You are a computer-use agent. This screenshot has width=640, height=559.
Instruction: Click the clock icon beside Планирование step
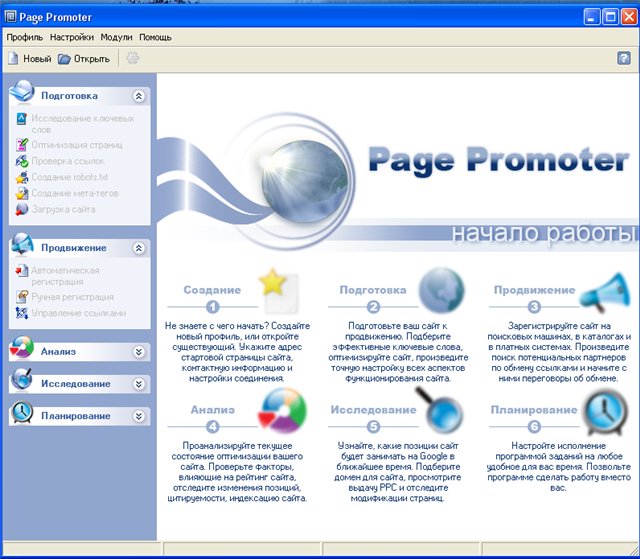[x=606, y=412]
